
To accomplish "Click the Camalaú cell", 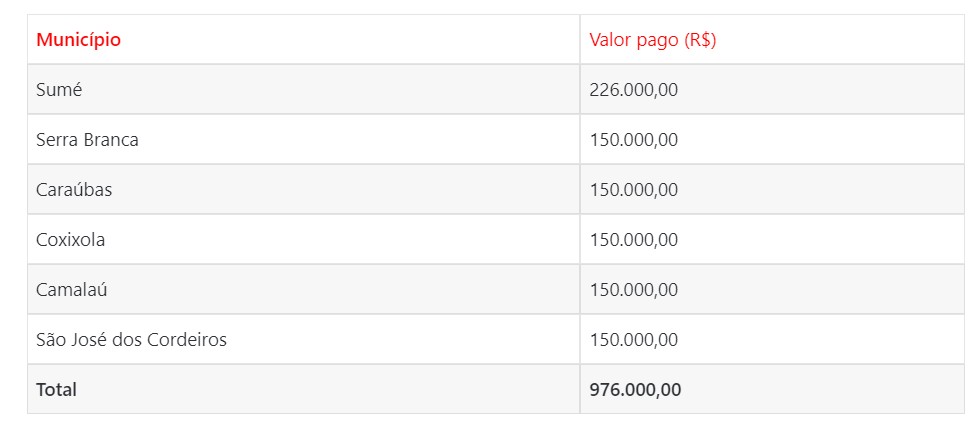I will [303, 289].
